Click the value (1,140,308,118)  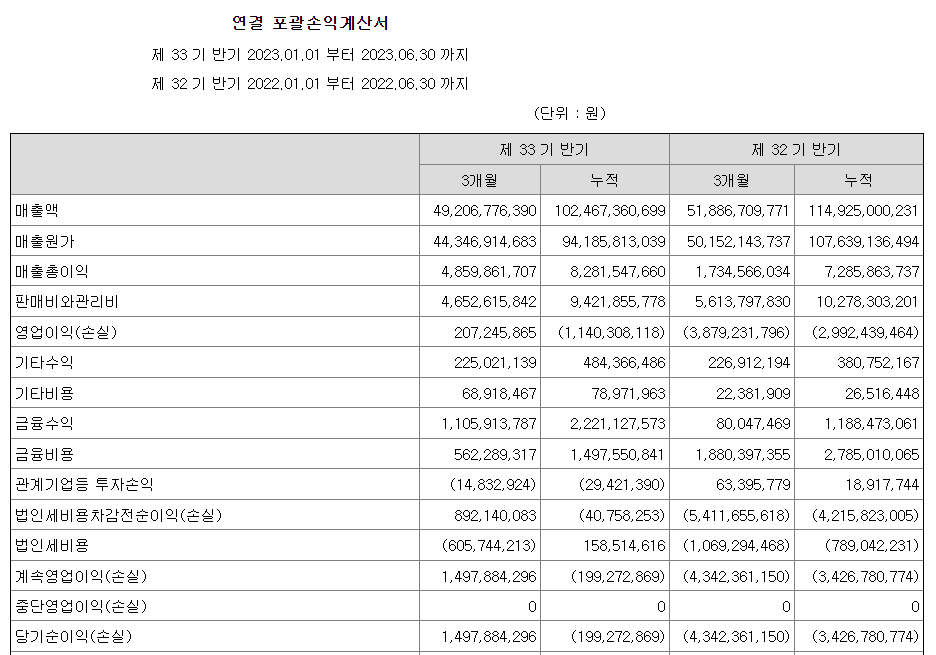click(611, 333)
